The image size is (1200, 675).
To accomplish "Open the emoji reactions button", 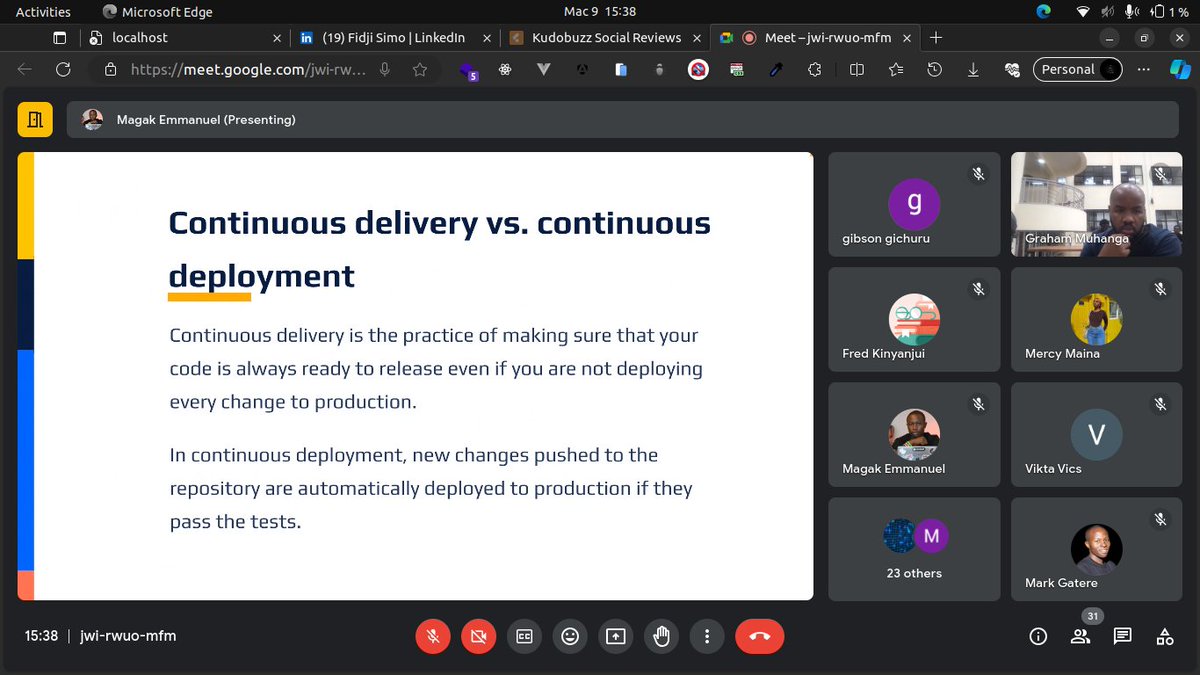I will (x=570, y=636).
